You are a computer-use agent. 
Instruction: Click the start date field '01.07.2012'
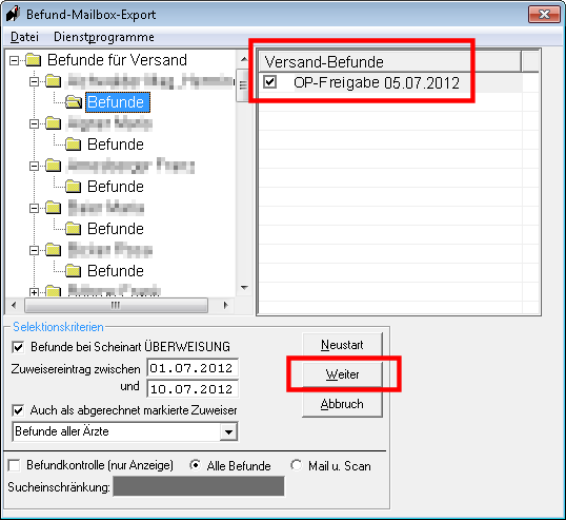coord(192,368)
